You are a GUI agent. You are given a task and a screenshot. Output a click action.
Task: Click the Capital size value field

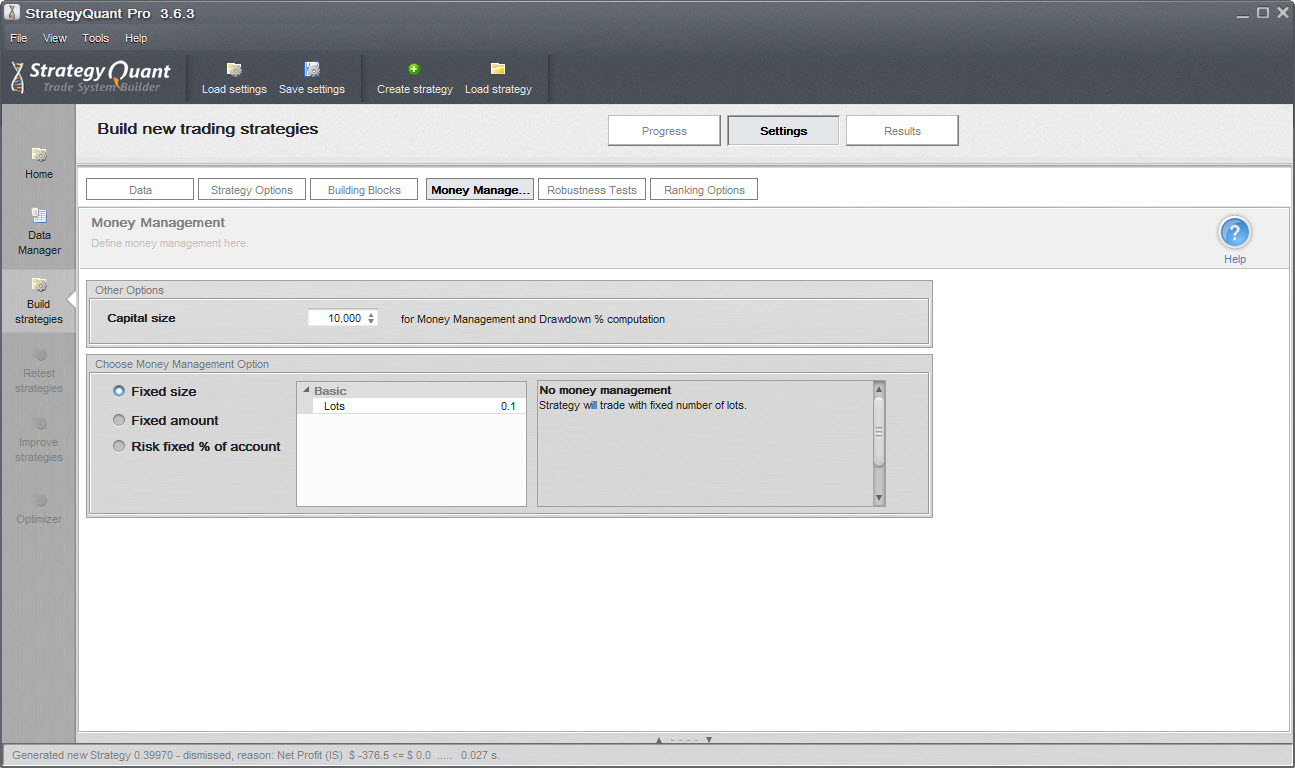coord(337,319)
